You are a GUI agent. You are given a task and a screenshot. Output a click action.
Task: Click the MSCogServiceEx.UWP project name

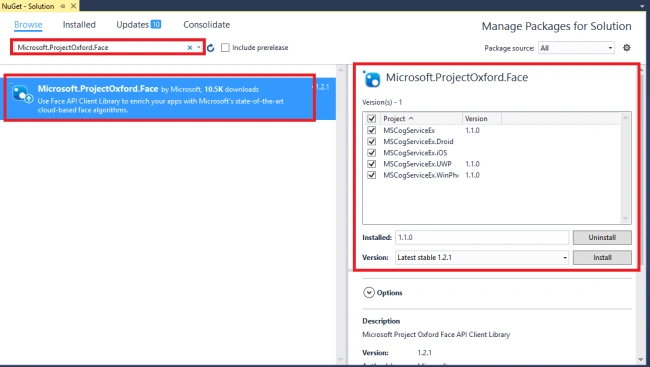coord(417,164)
